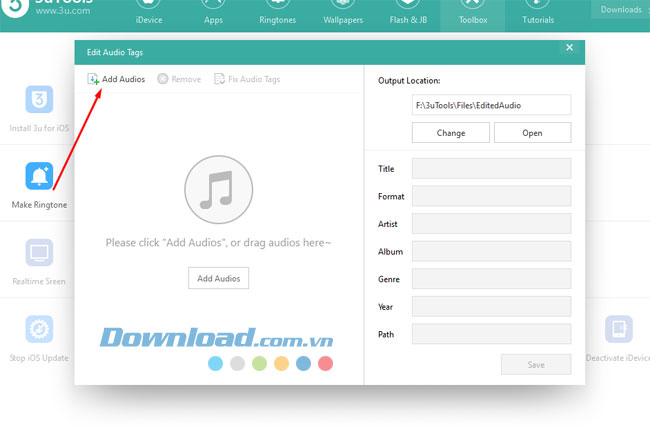Screen dimensions: 650x436
Task: Click the Open output location button
Action: click(532, 133)
